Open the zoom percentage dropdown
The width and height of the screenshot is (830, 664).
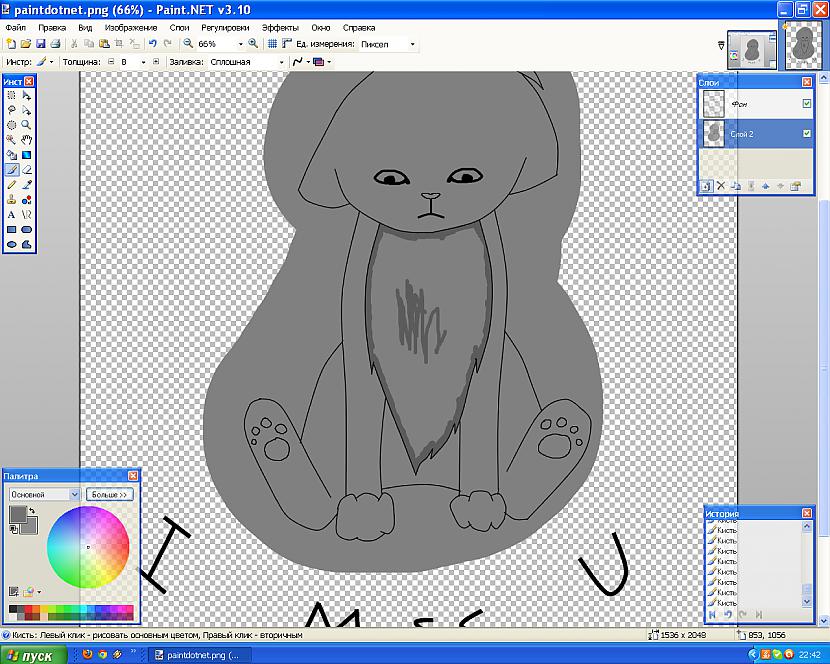pyautogui.click(x=240, y=44)
